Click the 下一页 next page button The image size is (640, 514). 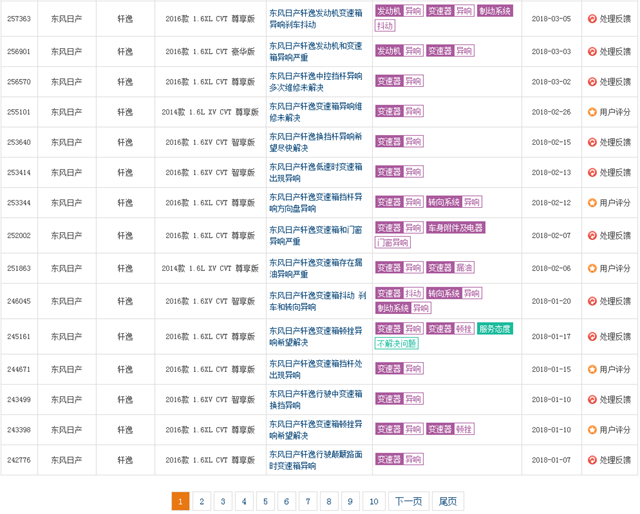pos(409,501)
